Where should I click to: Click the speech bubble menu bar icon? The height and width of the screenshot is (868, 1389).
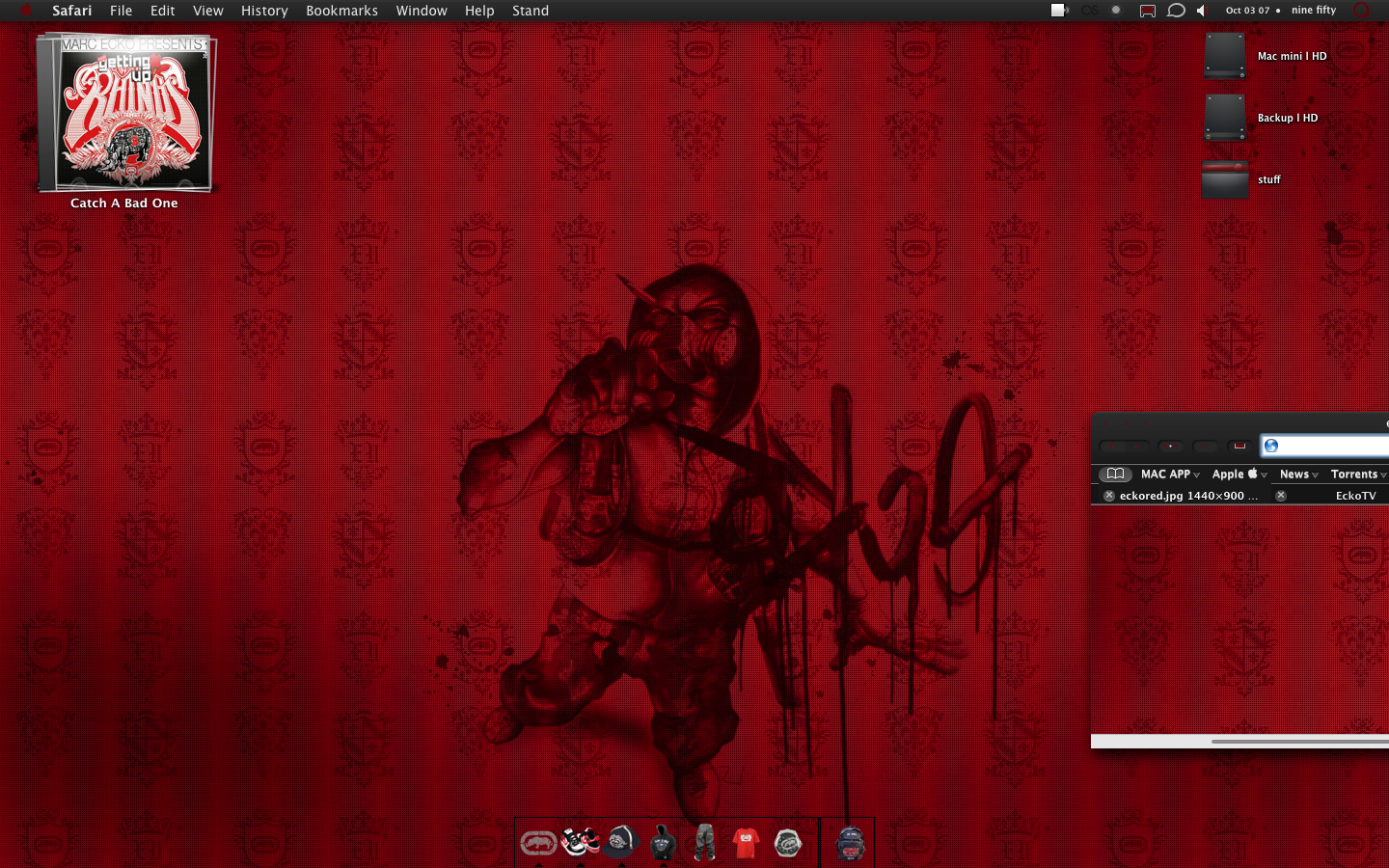(1176, 11)
